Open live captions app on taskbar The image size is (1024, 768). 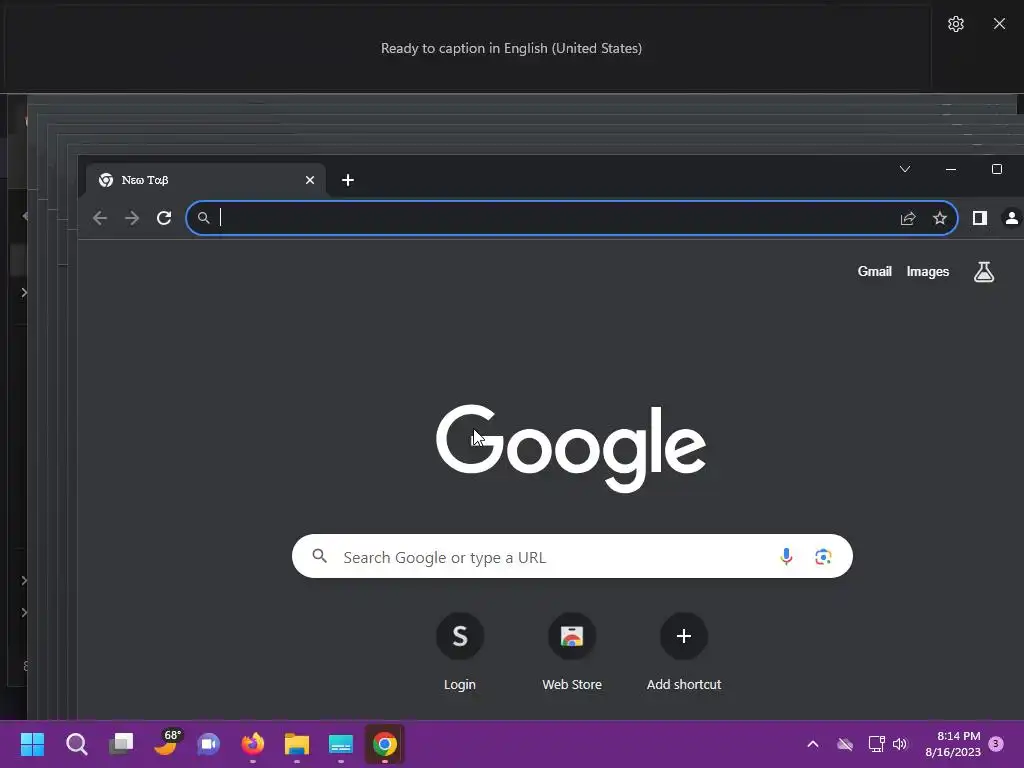point(341,744)
